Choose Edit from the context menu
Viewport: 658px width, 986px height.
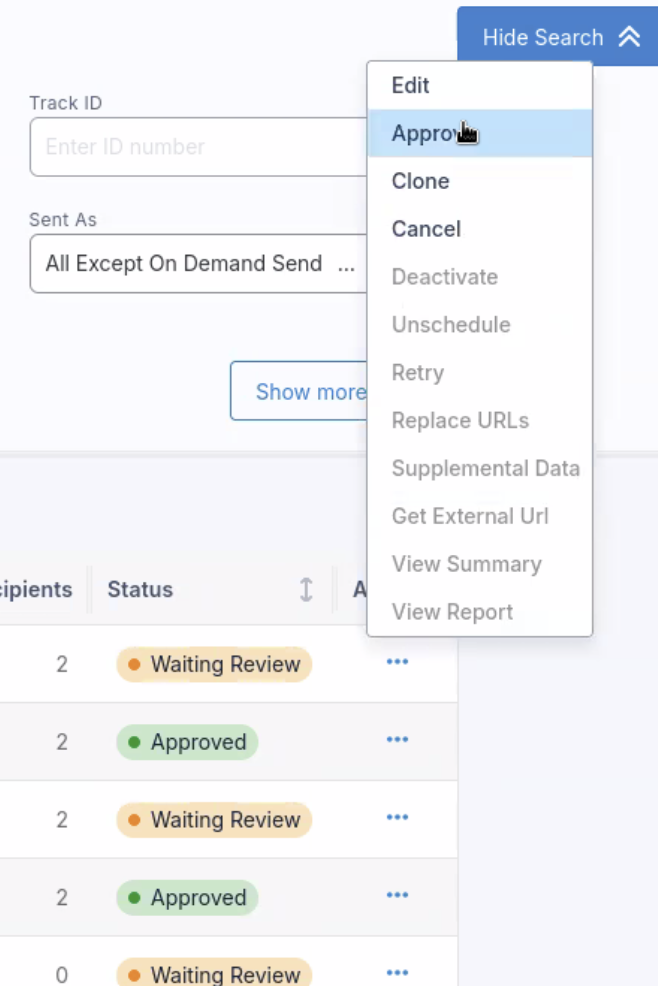pyautogui.click(x=410, y=86)
